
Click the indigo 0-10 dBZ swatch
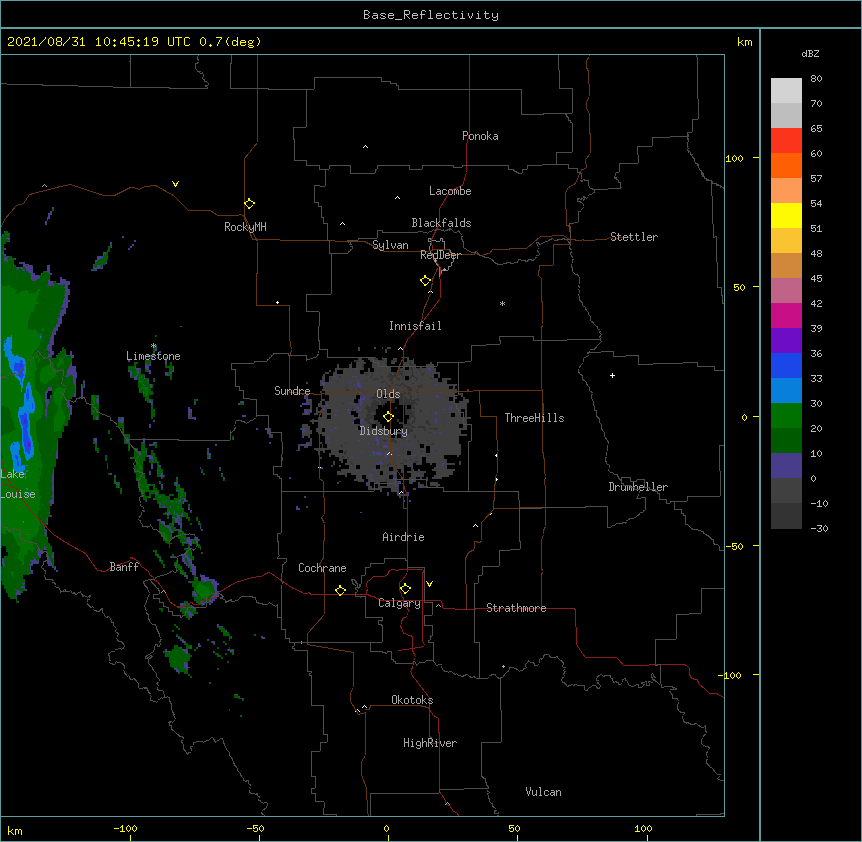786,466
